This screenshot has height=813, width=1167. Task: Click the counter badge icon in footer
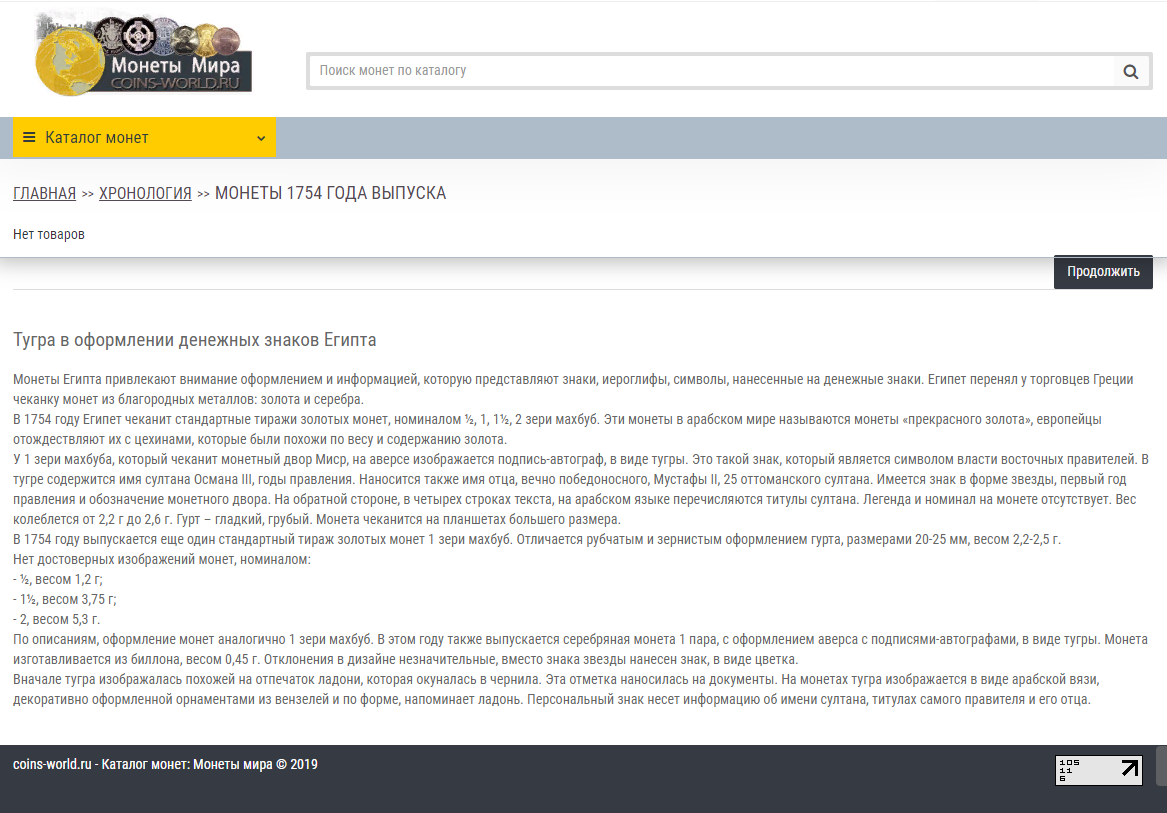pyautogui.click(x=1099, y=770)
